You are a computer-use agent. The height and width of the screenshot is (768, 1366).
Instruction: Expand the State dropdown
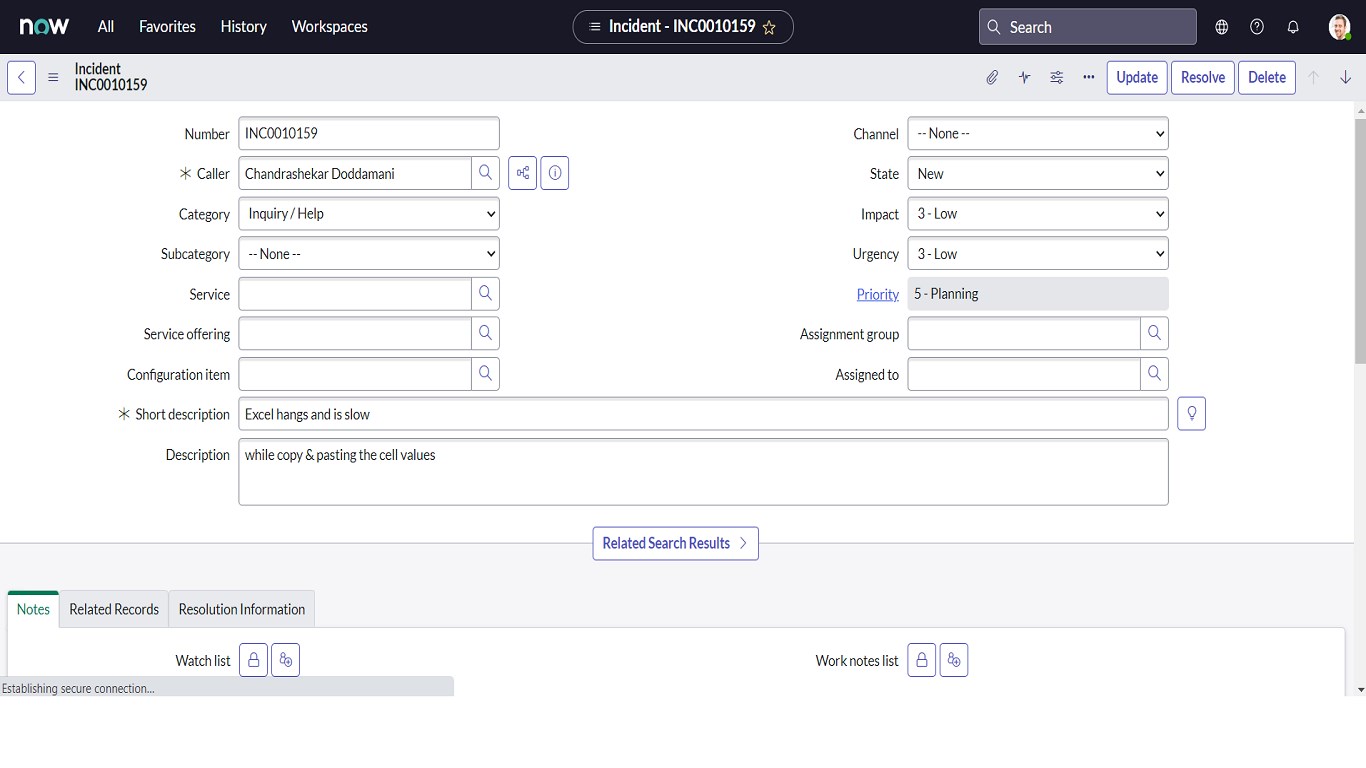1037,174
